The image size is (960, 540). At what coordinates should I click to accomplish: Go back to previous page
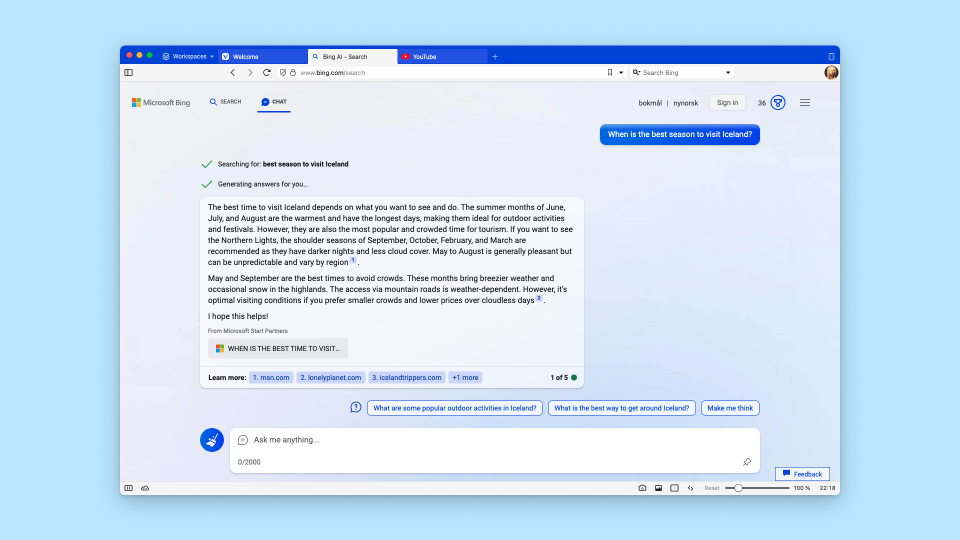pos(233,72)
